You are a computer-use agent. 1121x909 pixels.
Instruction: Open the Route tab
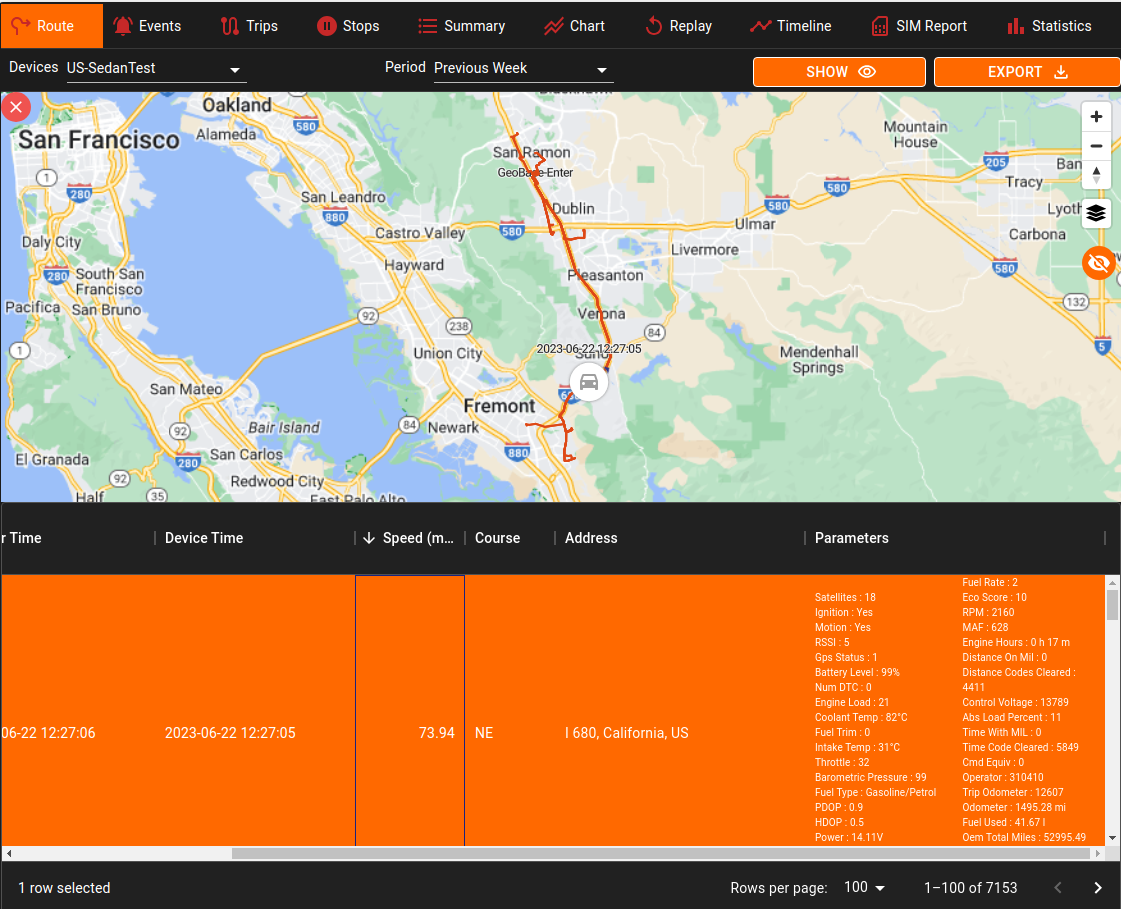[x=51, y=26]
